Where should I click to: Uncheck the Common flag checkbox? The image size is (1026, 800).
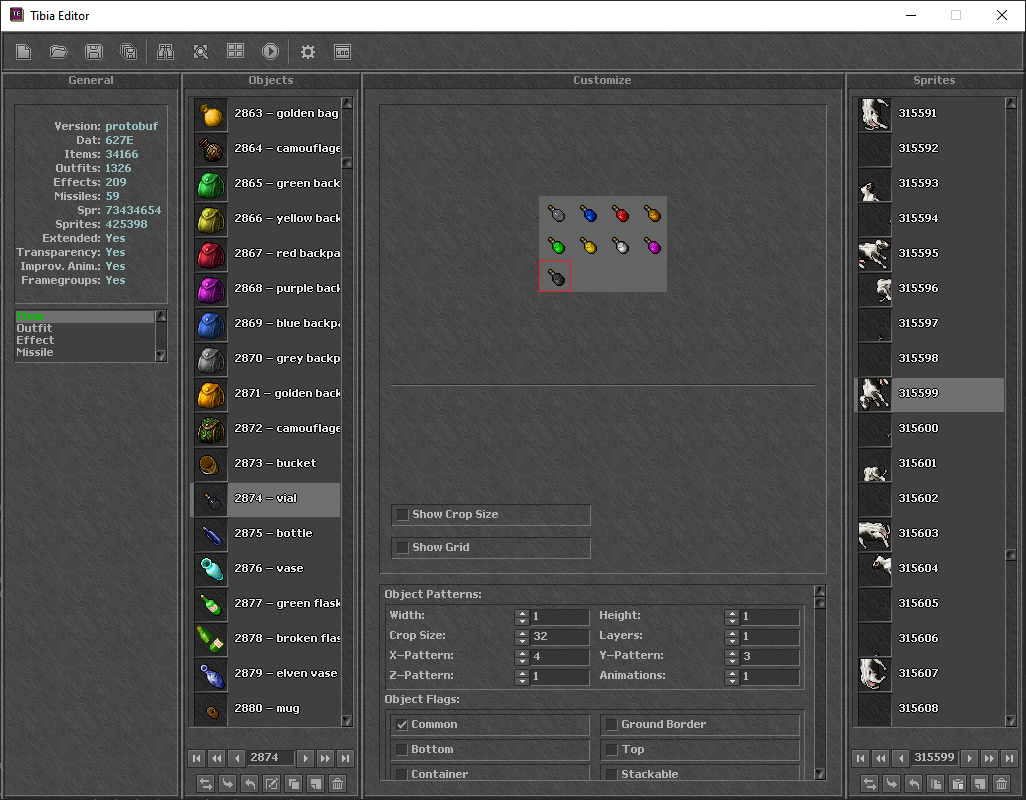click(x=402, y=725)
